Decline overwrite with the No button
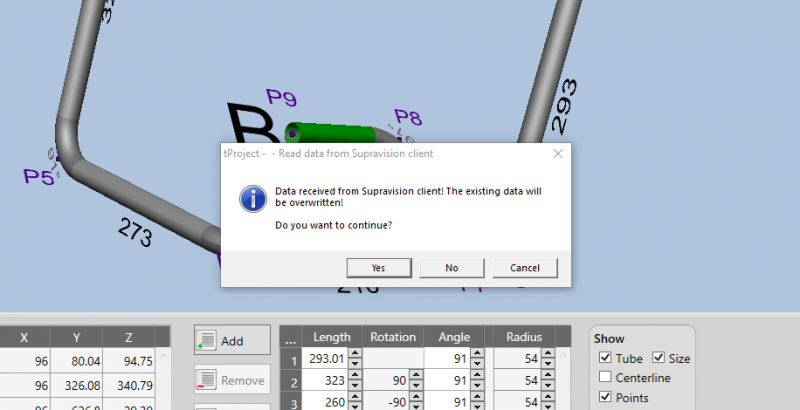This screenshot has height=410, width=800. click(x=452, y=268)
